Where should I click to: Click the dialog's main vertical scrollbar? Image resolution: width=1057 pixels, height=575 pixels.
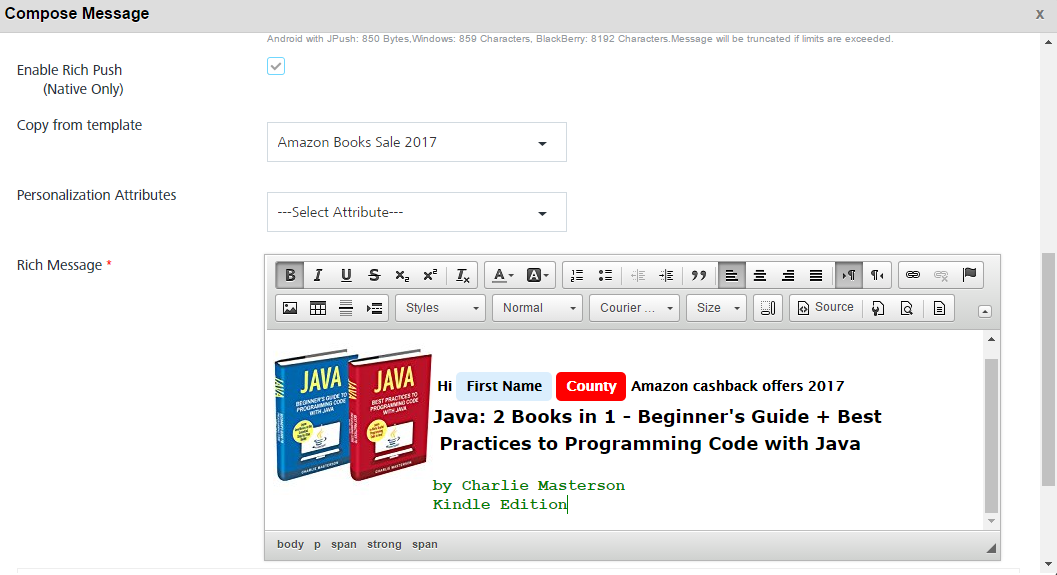1048,369
